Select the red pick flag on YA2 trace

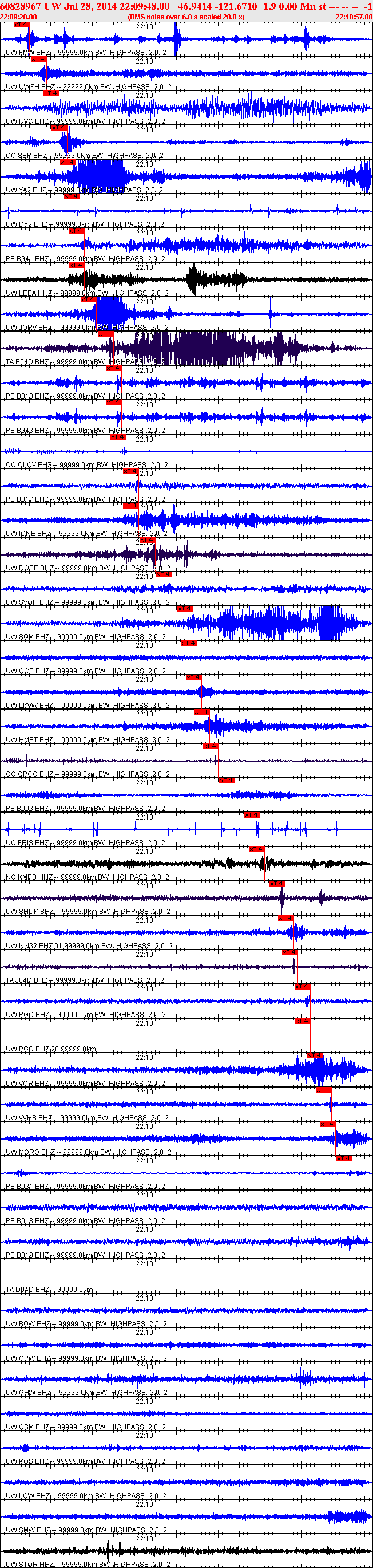[68, 162]
